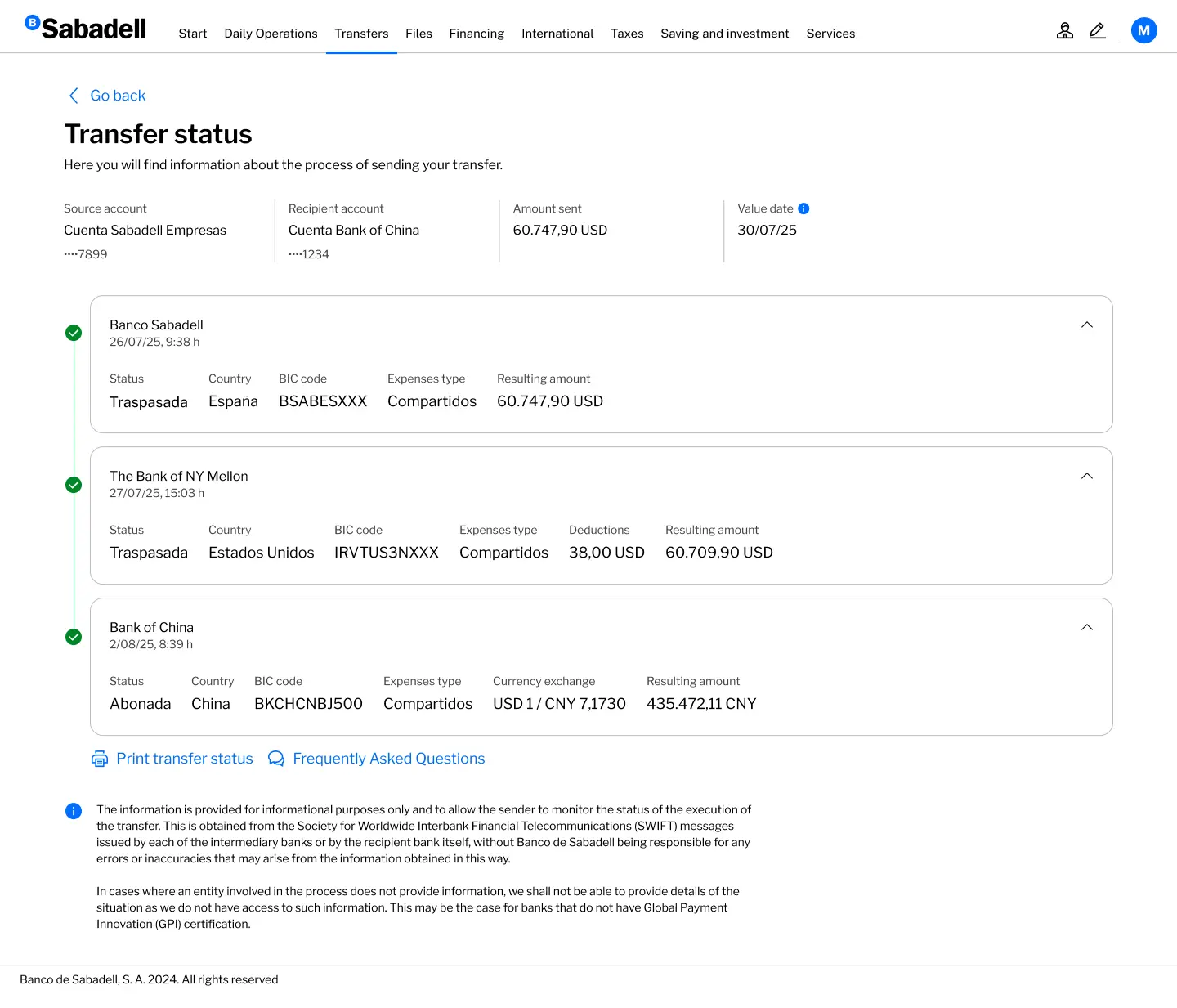Image resolution: width=1177 pixels, height=1008 pixels.
Task: Click source account name Cuenta Sabadell Empresas
Action: (x=145, y=231)
